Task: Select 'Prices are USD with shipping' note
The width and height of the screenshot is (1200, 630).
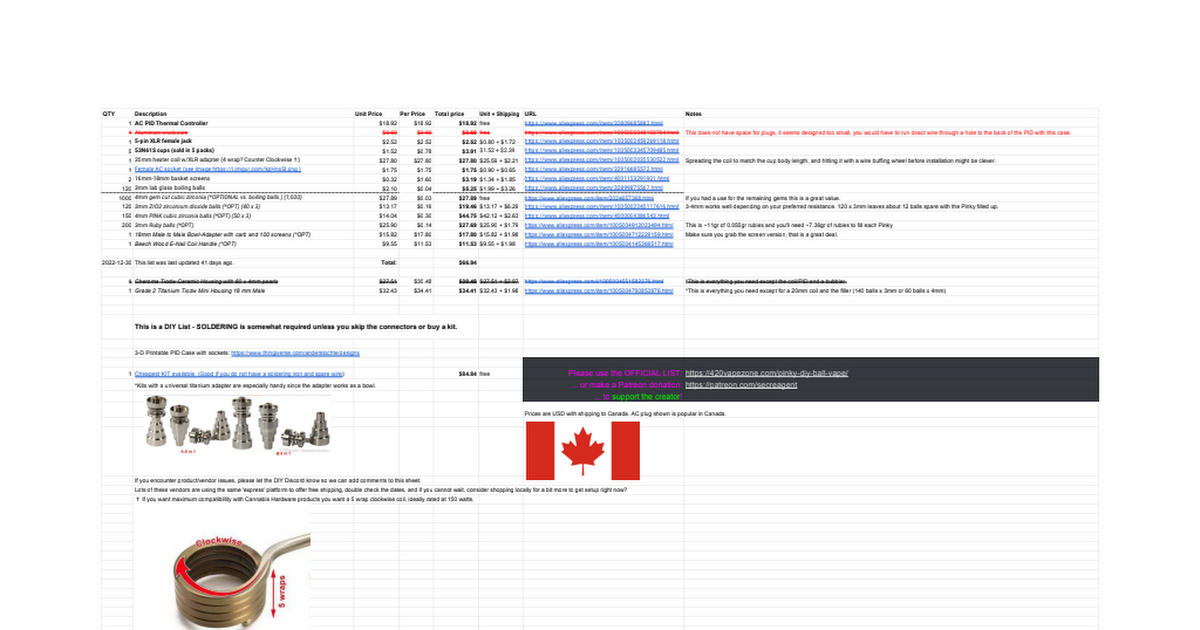Action: point(625,413)
